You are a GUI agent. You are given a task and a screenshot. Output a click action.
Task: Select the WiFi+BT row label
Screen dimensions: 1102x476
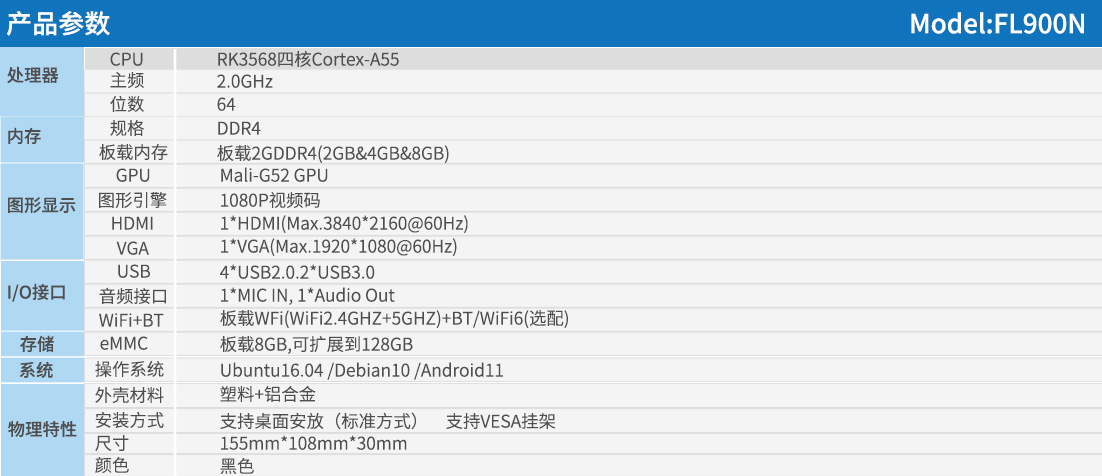pos(131,320)
